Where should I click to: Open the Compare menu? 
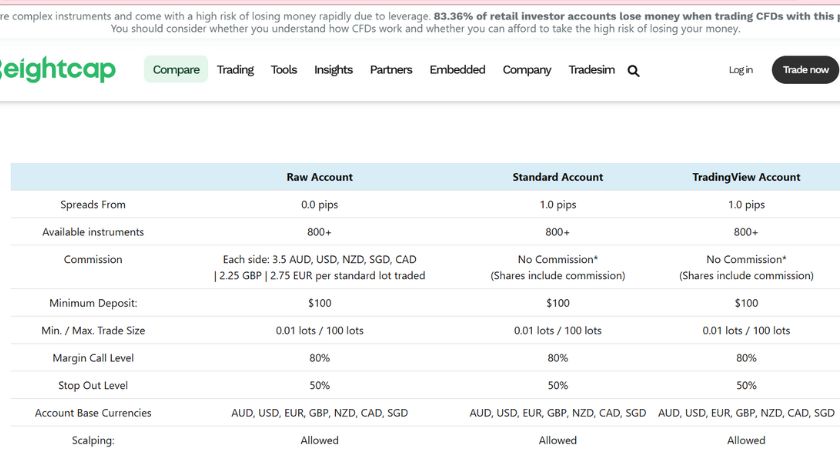pos(176,70)
